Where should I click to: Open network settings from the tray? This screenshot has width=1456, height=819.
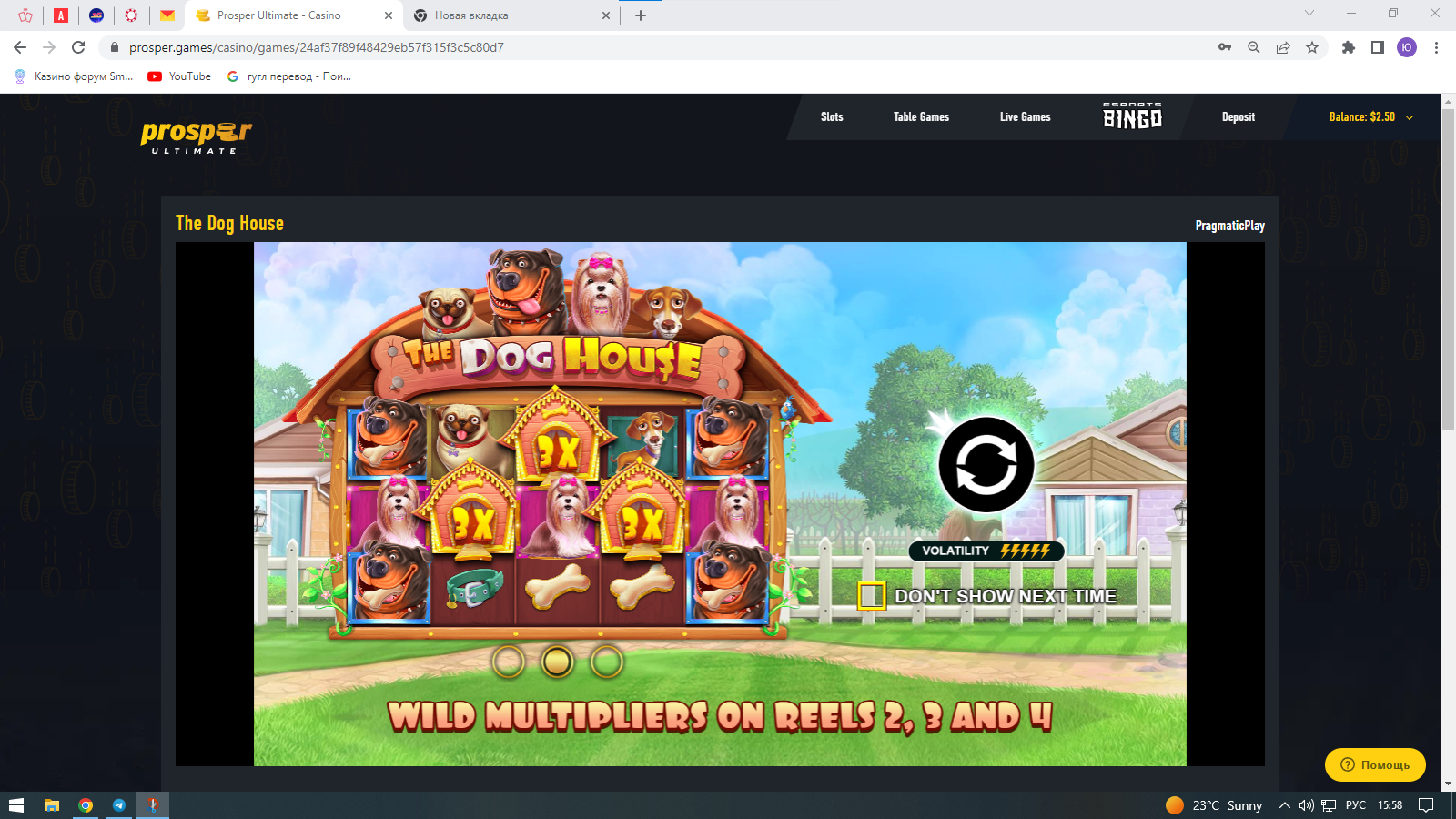click(1329, 805)
